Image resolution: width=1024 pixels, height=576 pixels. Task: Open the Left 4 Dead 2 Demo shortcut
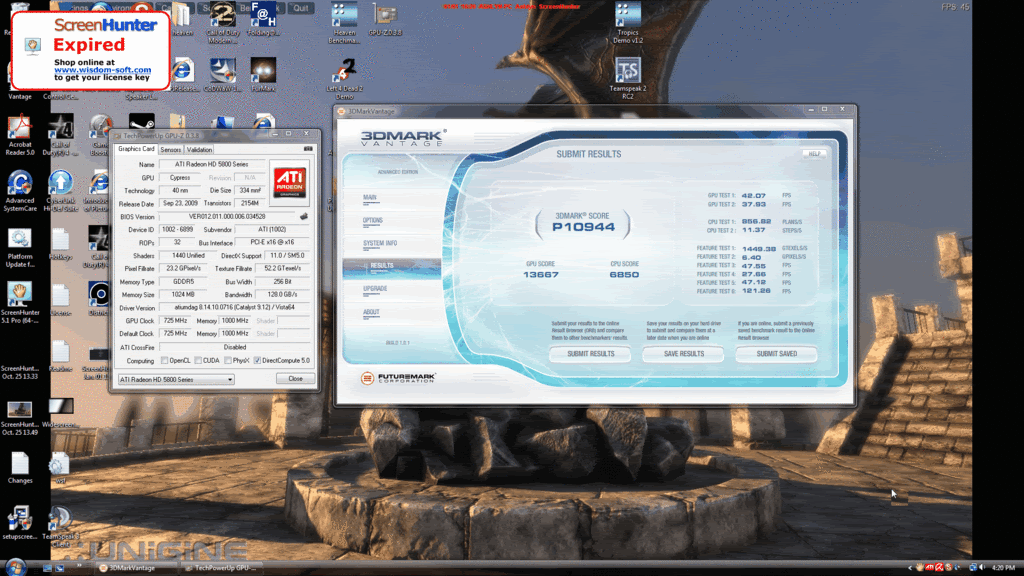344,78
